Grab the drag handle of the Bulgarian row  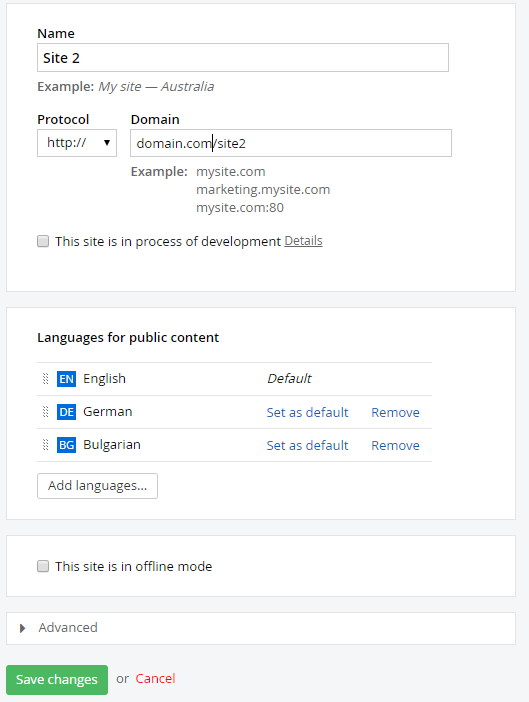(45, 445)
